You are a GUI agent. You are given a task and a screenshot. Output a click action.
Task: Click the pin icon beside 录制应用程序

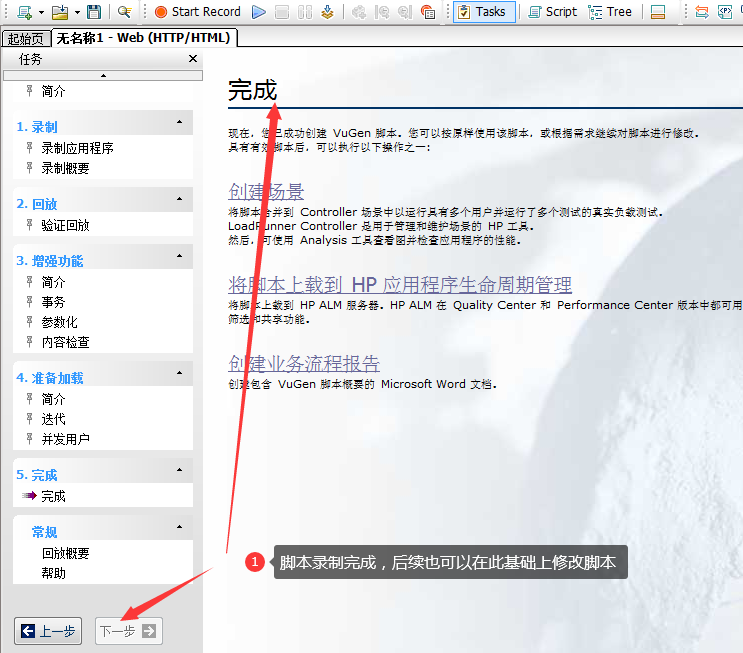29,148
